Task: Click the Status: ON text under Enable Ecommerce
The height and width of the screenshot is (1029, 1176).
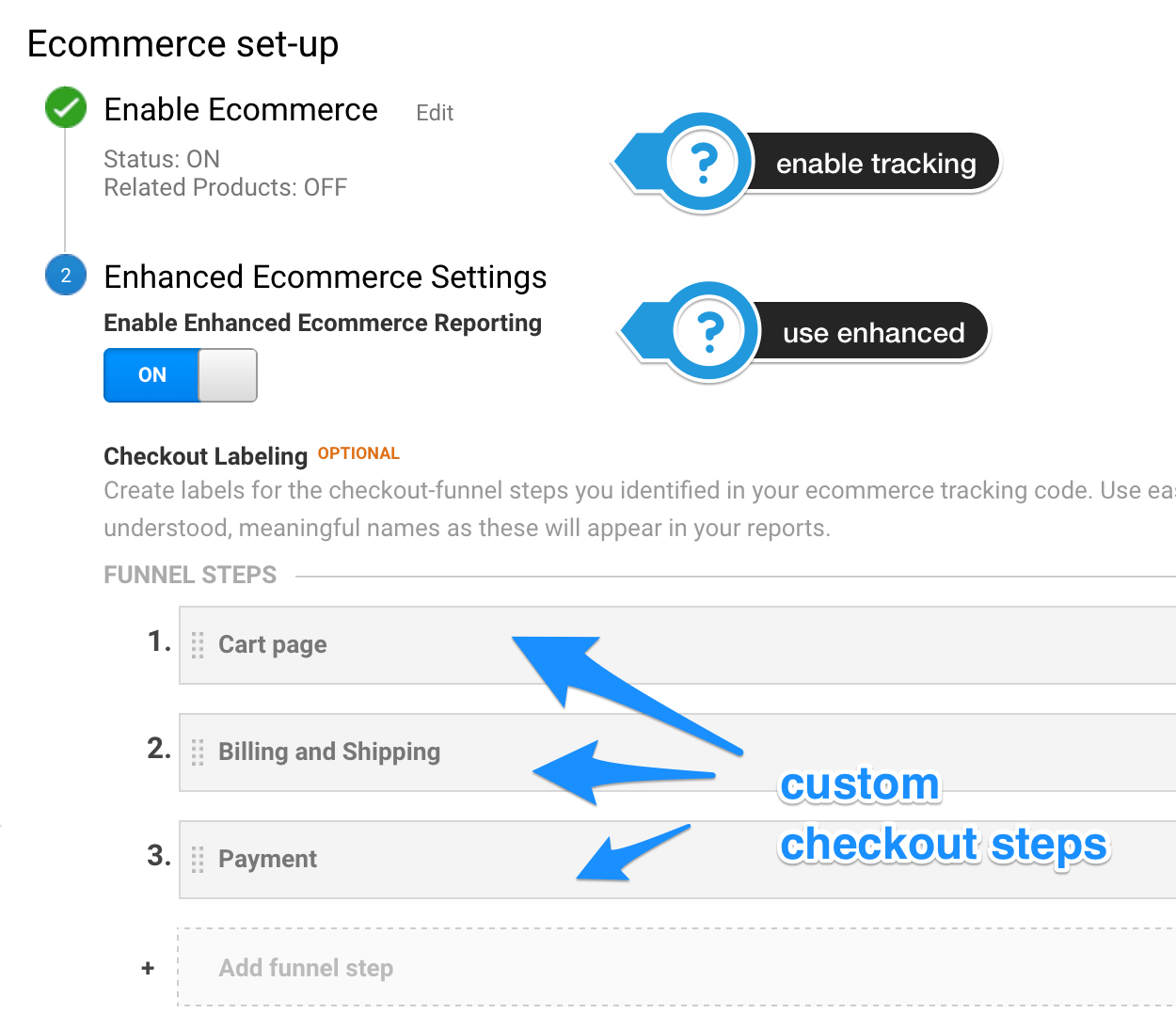Action: point(162,159)
